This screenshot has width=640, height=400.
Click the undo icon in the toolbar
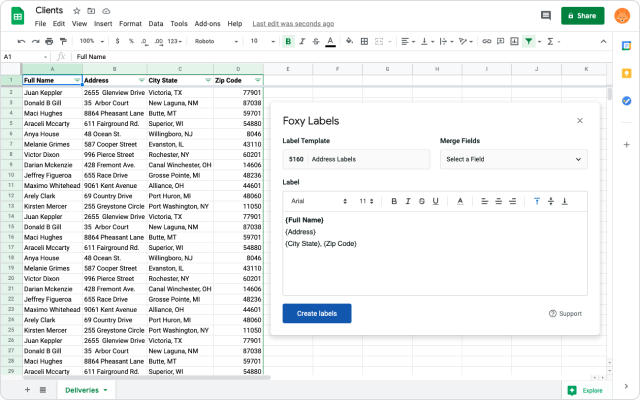click(21, 41)
